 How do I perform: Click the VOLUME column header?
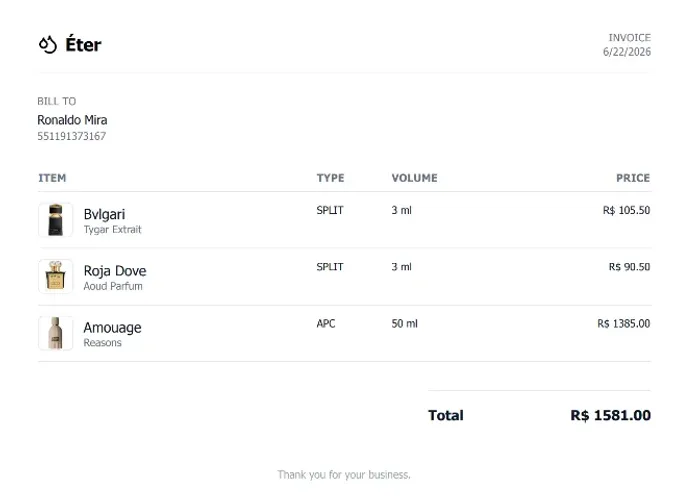click(x=414, y=178)
